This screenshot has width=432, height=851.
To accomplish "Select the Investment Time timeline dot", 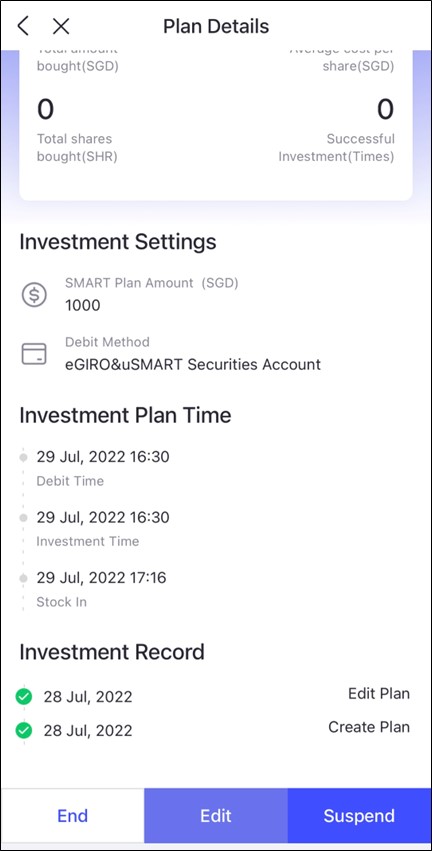I will [x=23, y=518].
